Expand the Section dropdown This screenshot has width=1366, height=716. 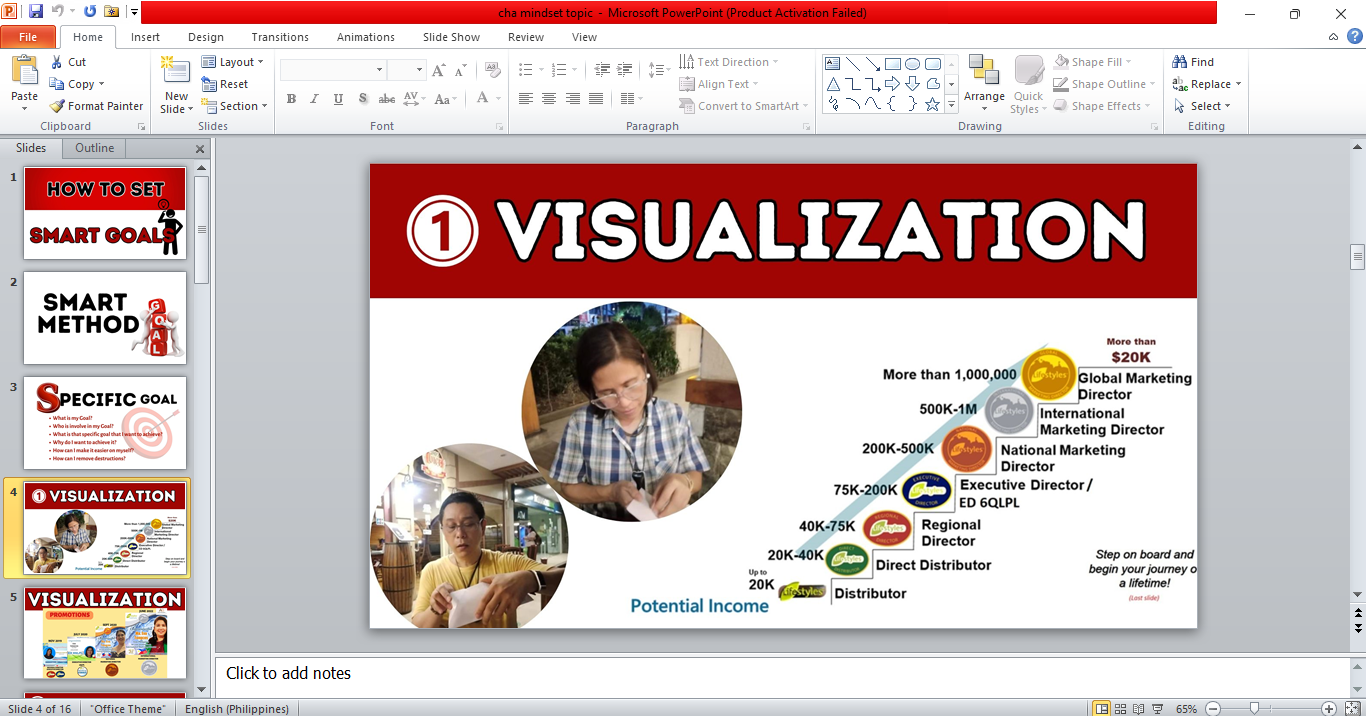[x=235, y=106]
